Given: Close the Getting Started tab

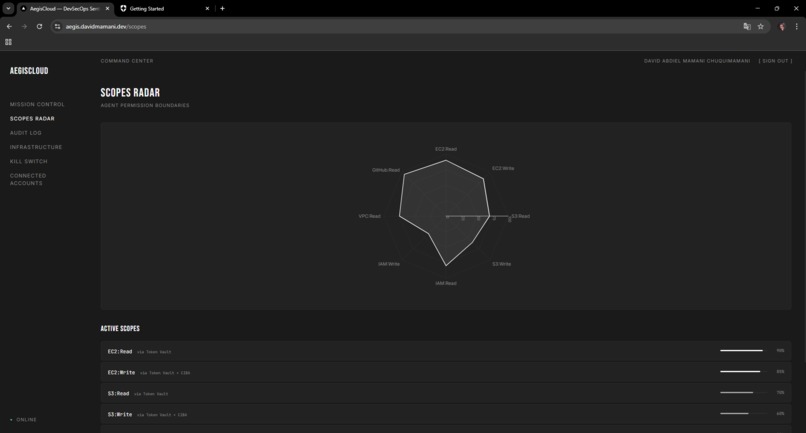Looking at the screenshot, I should tap(207, 8).
